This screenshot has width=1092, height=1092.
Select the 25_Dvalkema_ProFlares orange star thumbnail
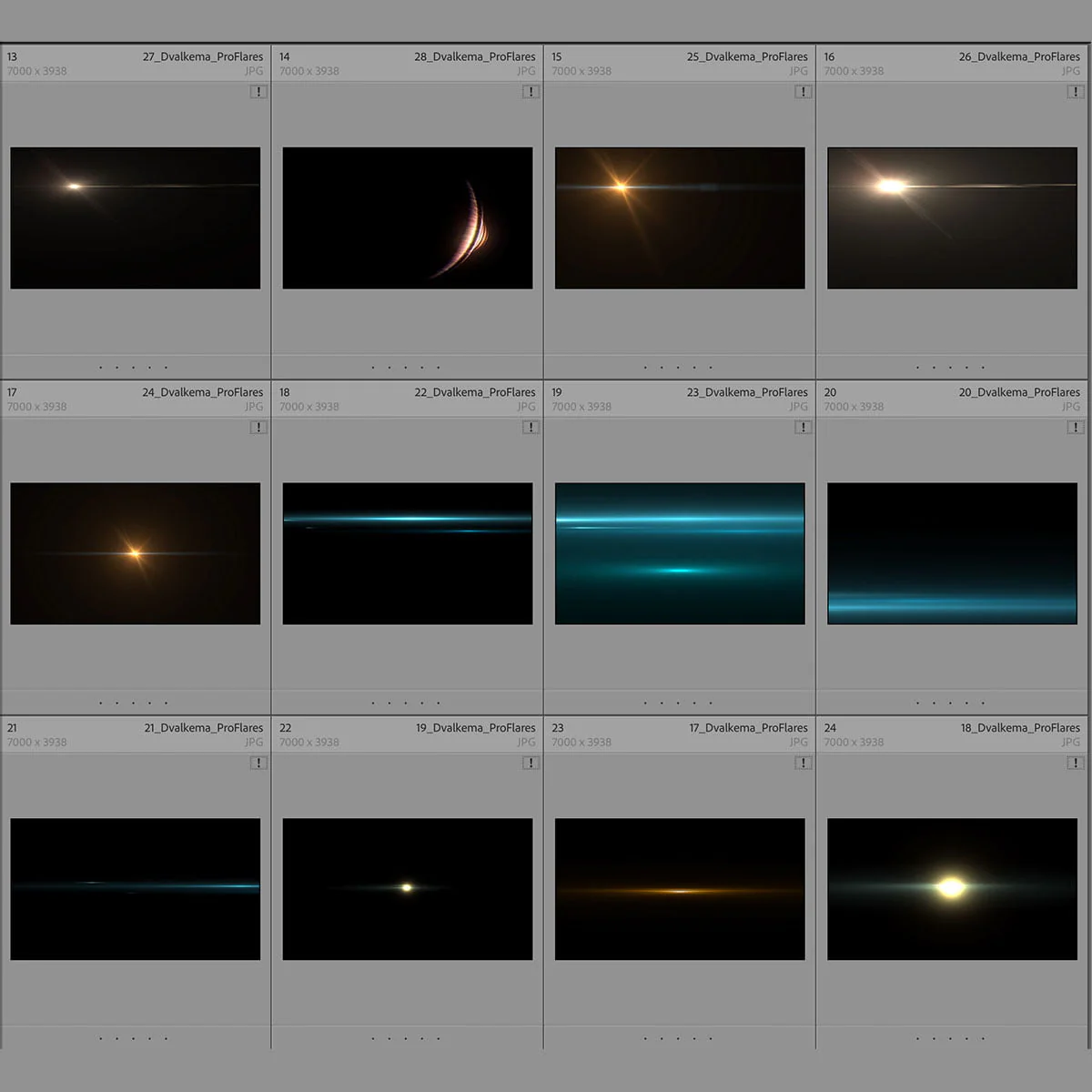point(680,218)
